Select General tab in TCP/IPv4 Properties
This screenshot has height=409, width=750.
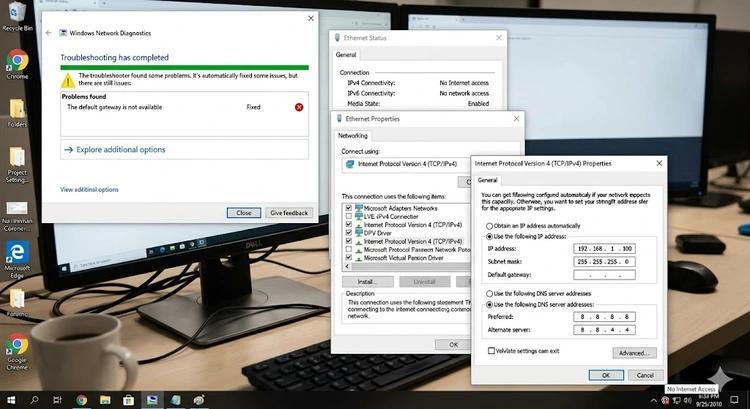(x=487, y=180)
